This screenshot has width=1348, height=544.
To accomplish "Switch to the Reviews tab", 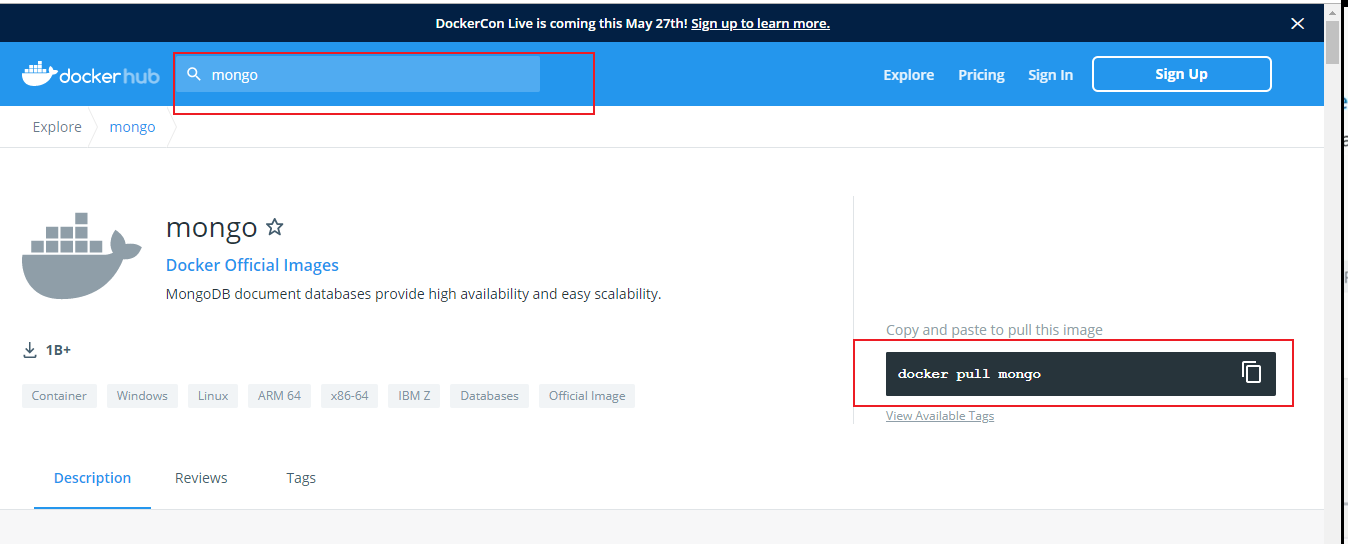I will click(201, 478).
